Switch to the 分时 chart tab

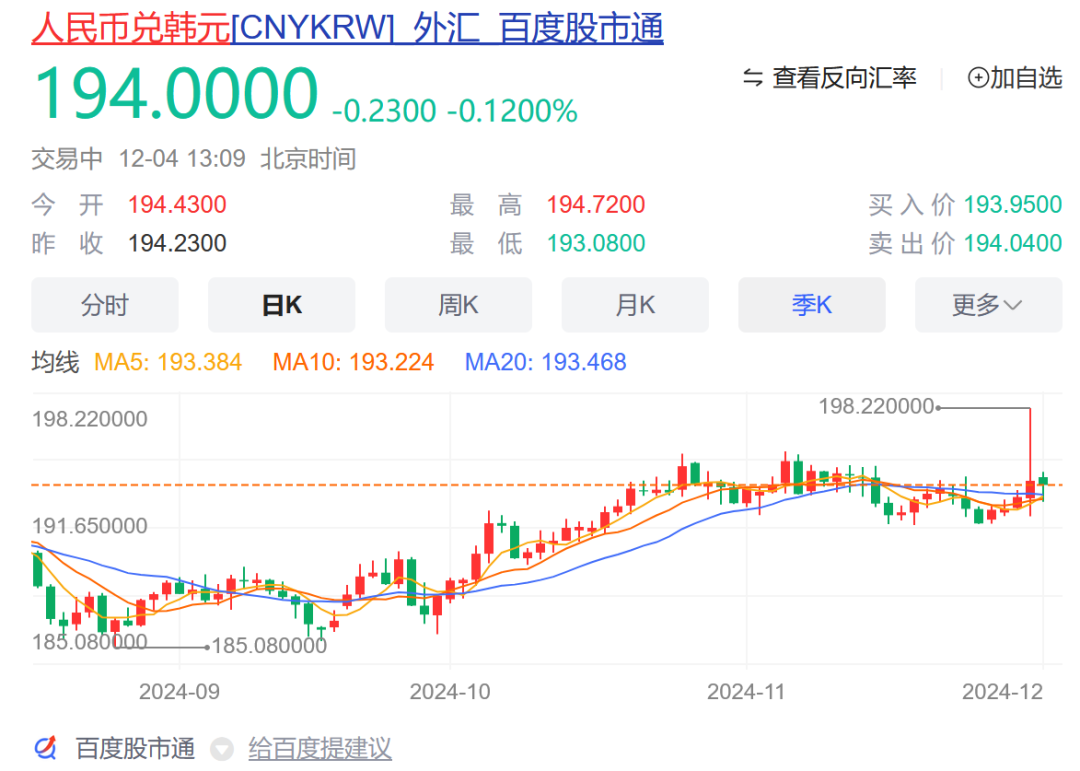click(x=105, y=305)
